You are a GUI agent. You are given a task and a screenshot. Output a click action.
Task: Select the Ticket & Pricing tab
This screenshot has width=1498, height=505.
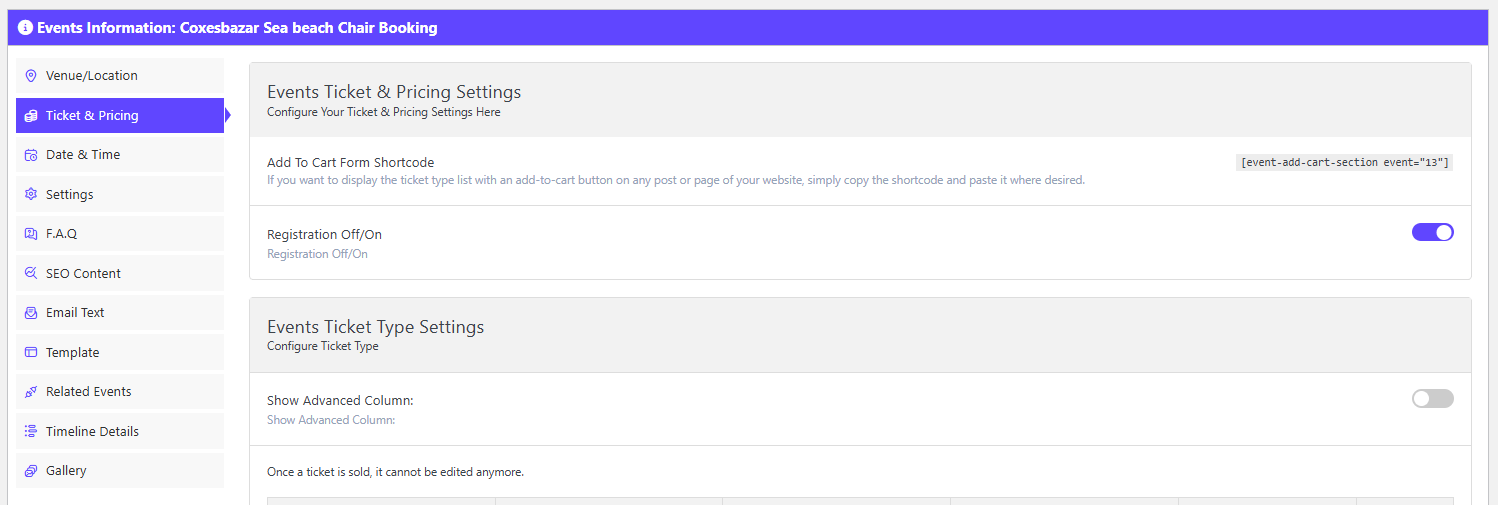(92, 116)
